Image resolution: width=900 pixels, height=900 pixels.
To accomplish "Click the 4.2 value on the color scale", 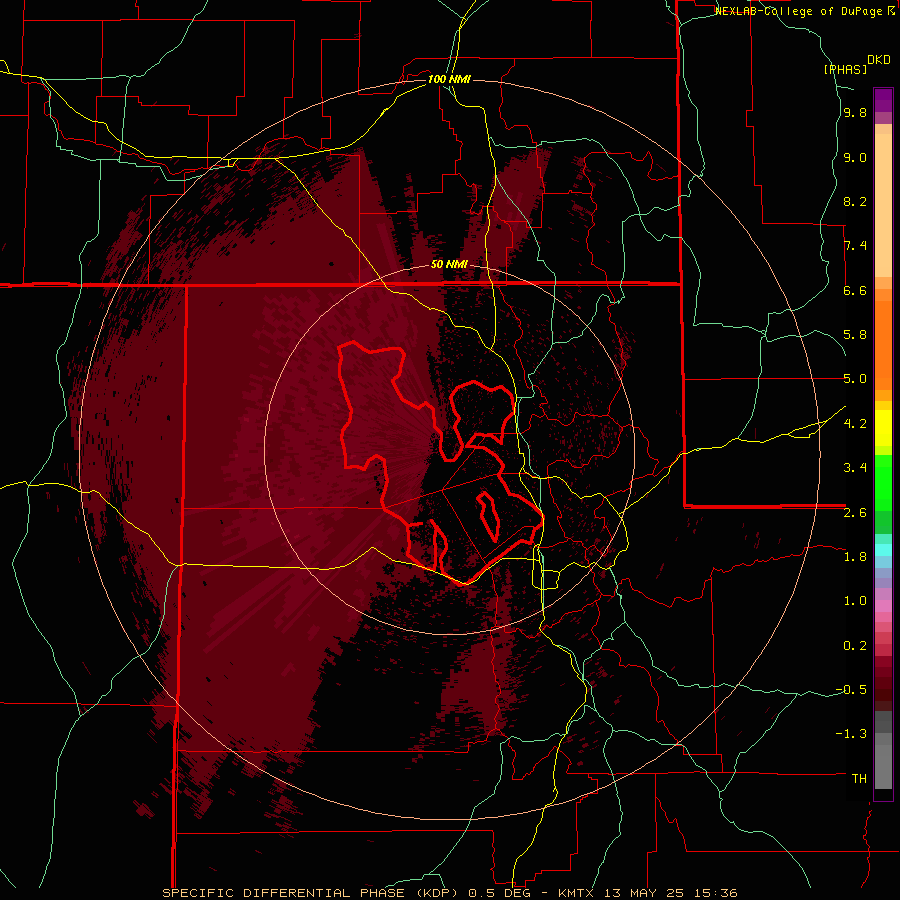I will pos(855,424).
